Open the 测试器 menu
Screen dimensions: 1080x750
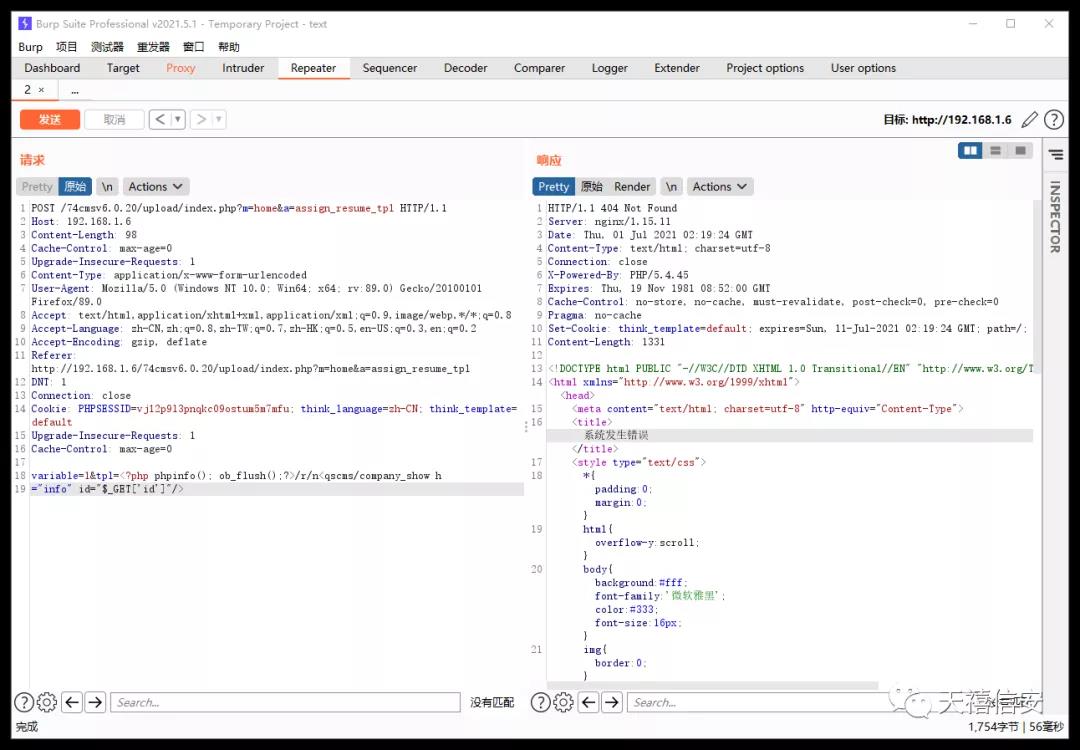coord(107,47)
